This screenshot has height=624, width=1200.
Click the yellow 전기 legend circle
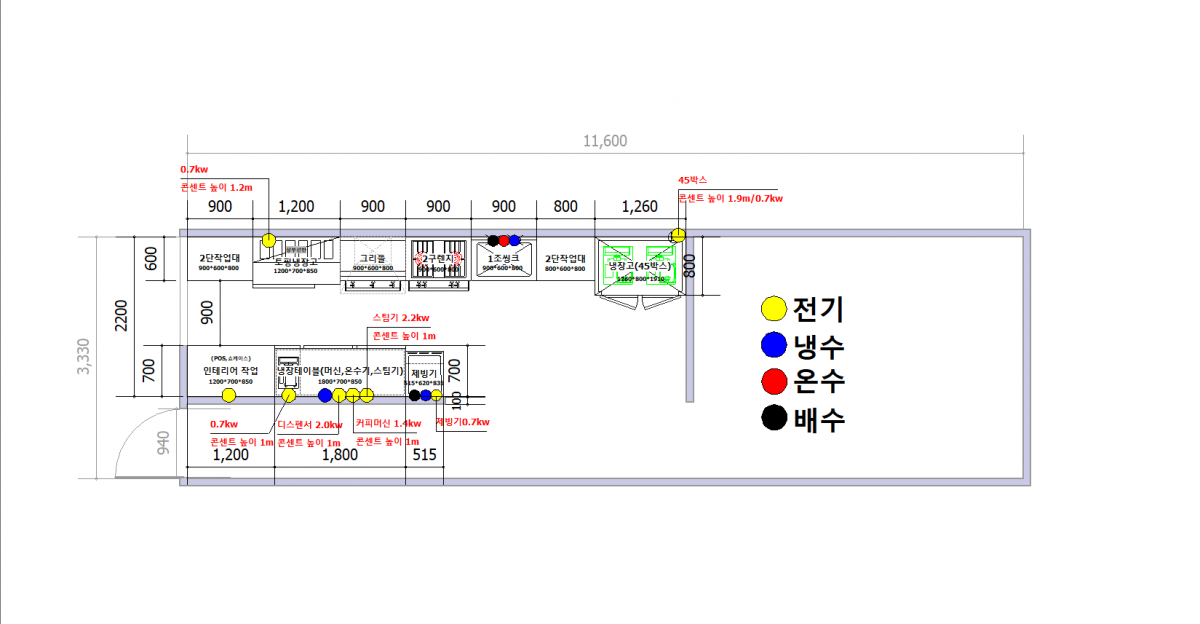(x=773, y=309)
